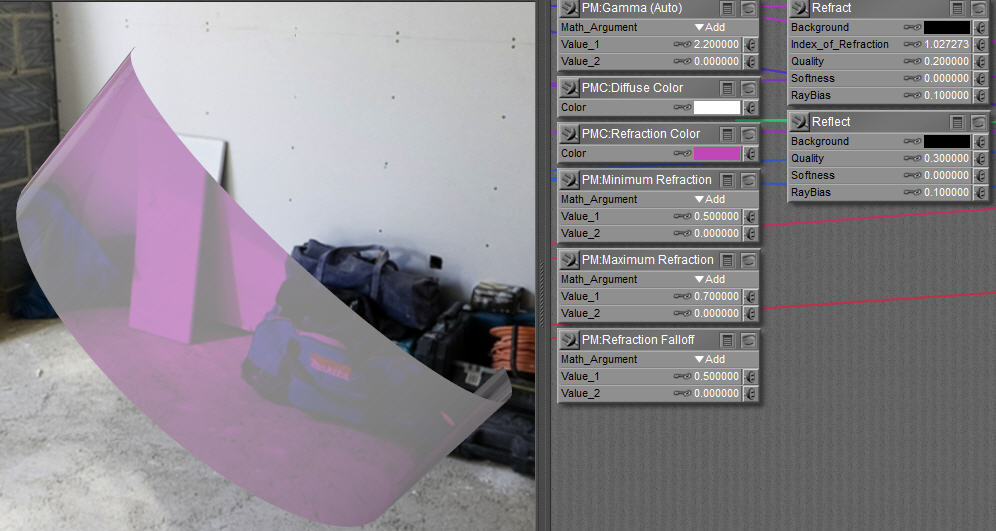Open Math_Argument dropdown in PM:Refraction Falloff
This screenshot has width=996, height=531.
[710, 360]
